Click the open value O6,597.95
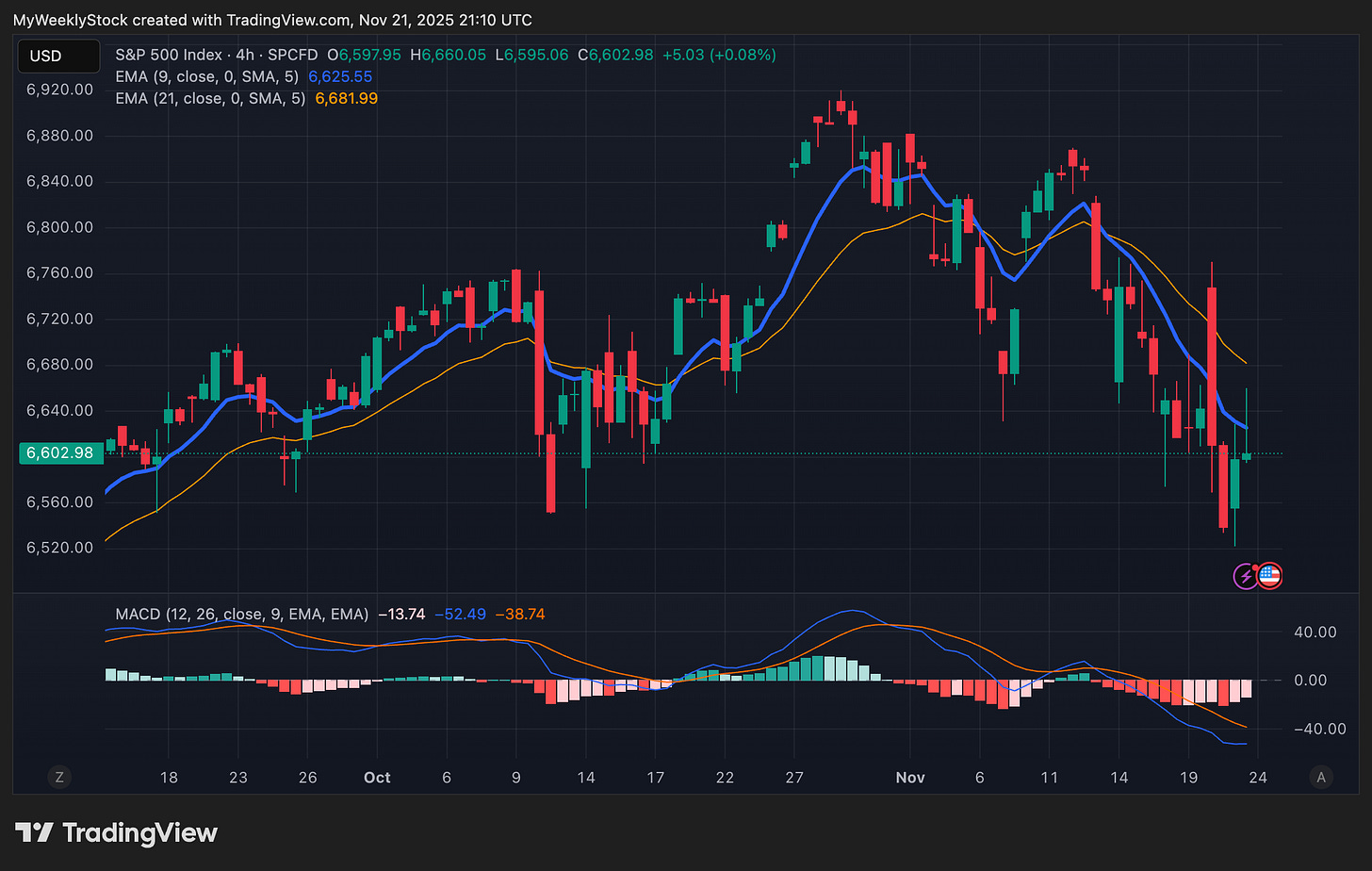The width and height of the screenshot is (1372, 871). (365, 55)
